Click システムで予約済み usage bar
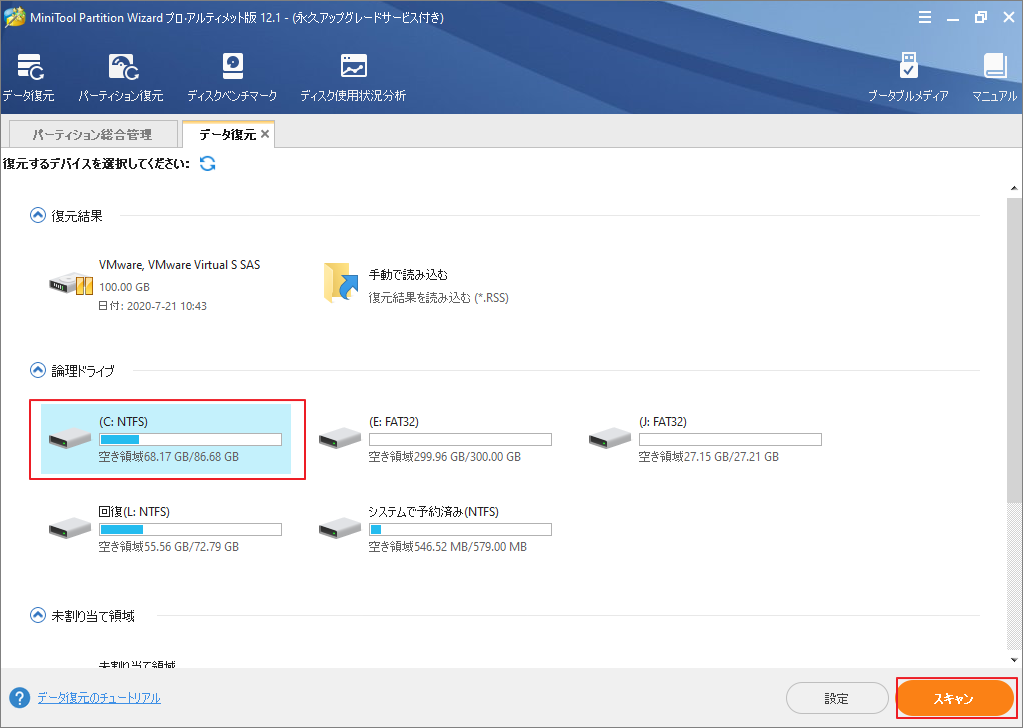Viewport: 1023px width, 728px height. click(x=461, y=530)
